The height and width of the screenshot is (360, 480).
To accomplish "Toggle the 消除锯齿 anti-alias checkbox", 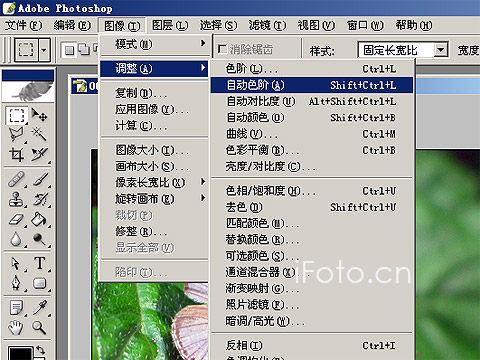I will click(222, 49).
